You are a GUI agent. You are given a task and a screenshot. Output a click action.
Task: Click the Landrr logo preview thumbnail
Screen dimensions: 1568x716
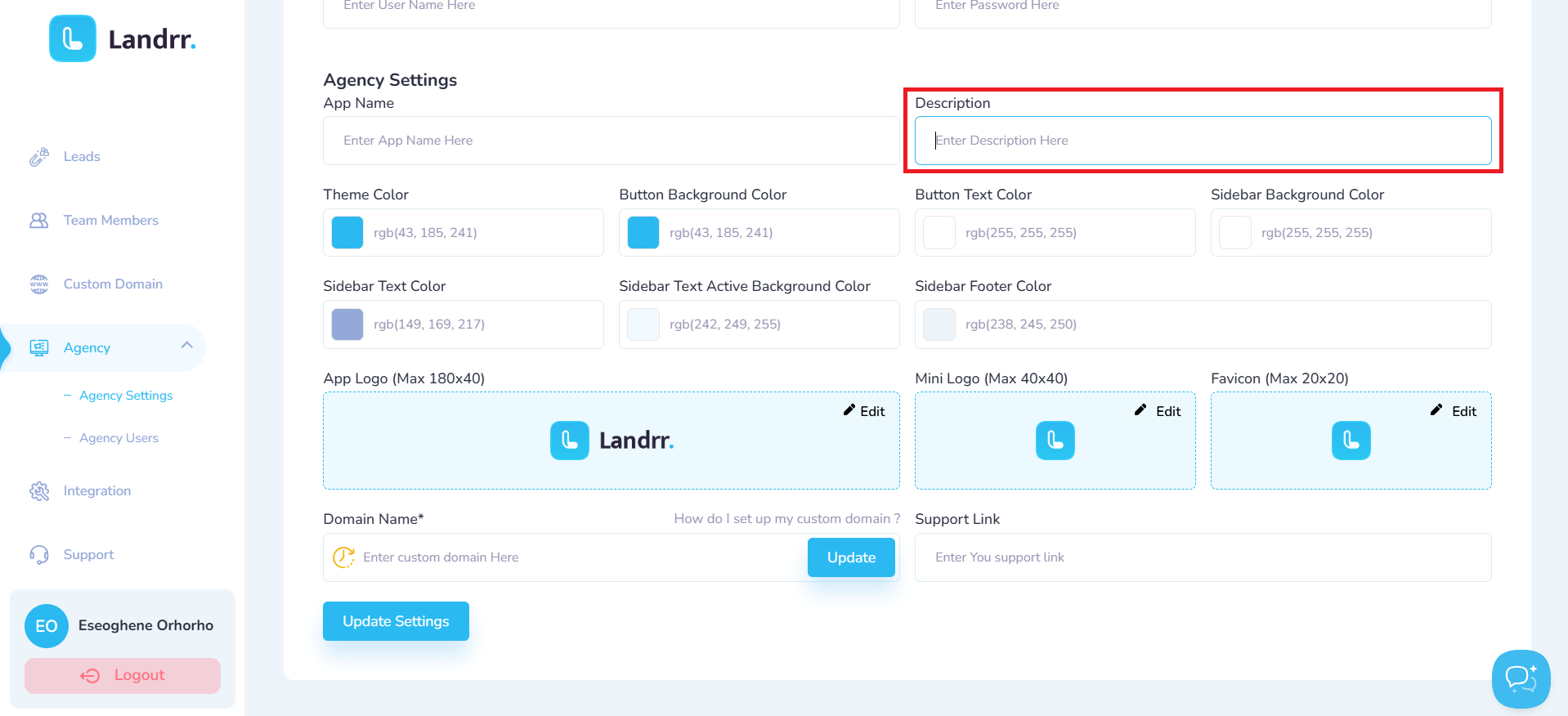612,441
